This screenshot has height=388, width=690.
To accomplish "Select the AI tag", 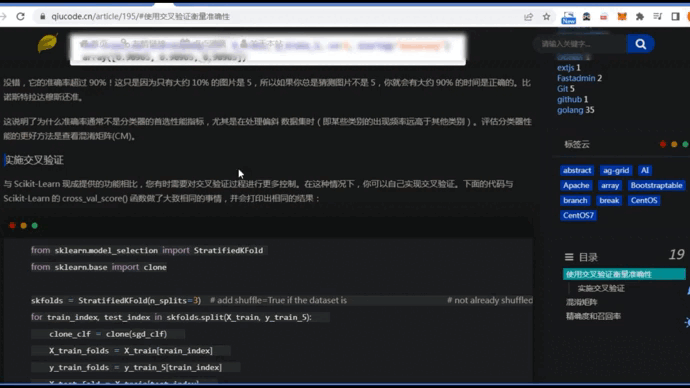I will [645, 170].
